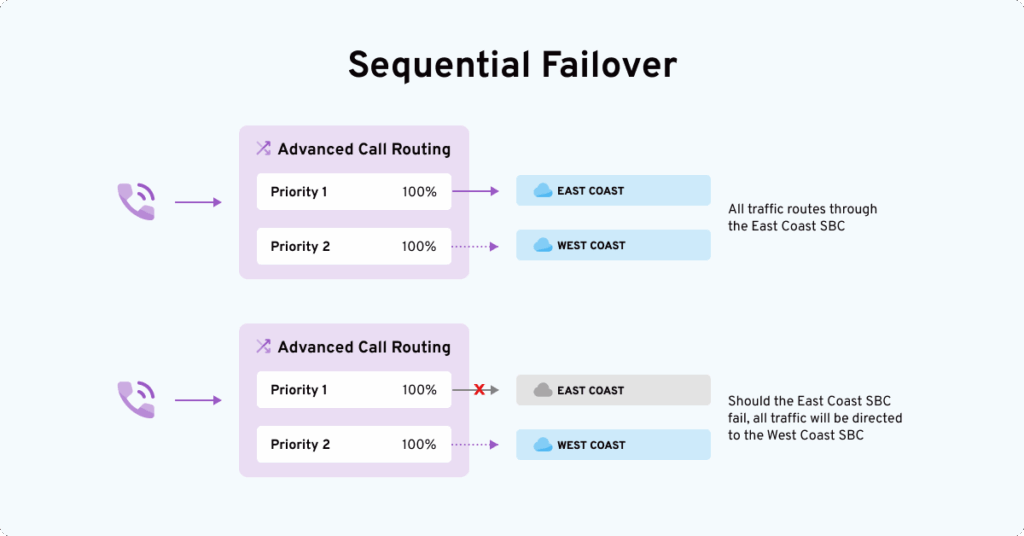Click the cloud icon on the top West Coast box
Viewport: 1024px width, 536px height.
coord(543,245)
